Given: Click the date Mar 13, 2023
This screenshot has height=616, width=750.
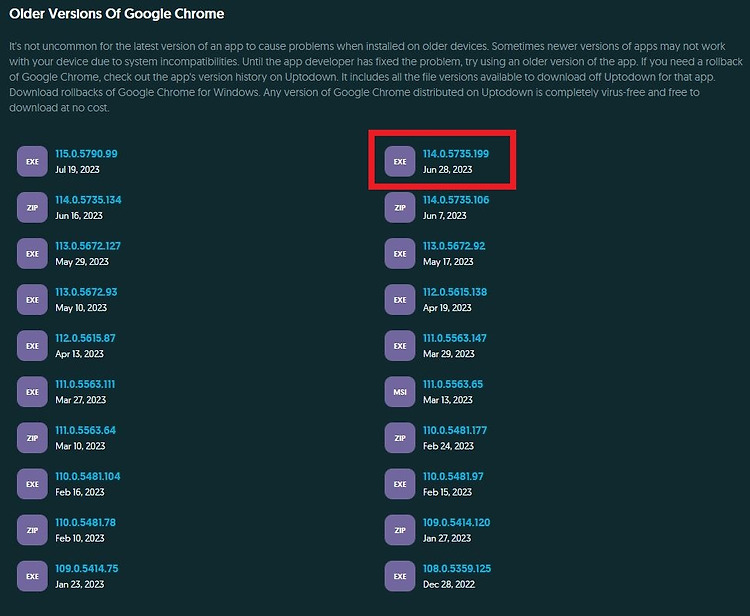Looking at the screenshot, I should click(x=448, y=400).
